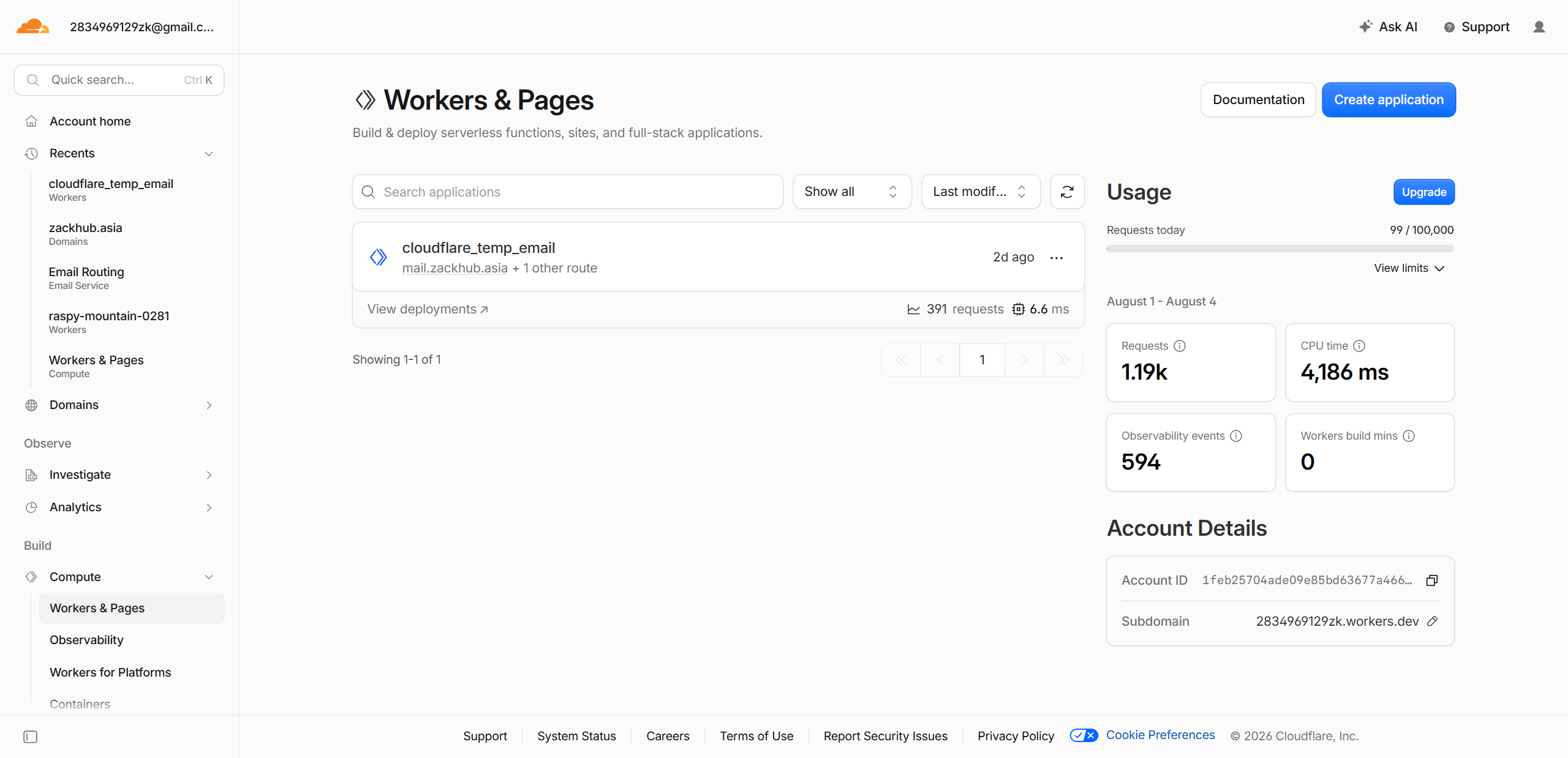Click the Requests info icon
The height and width of the screenshot is (758, 1568).
pos(1180,346)
